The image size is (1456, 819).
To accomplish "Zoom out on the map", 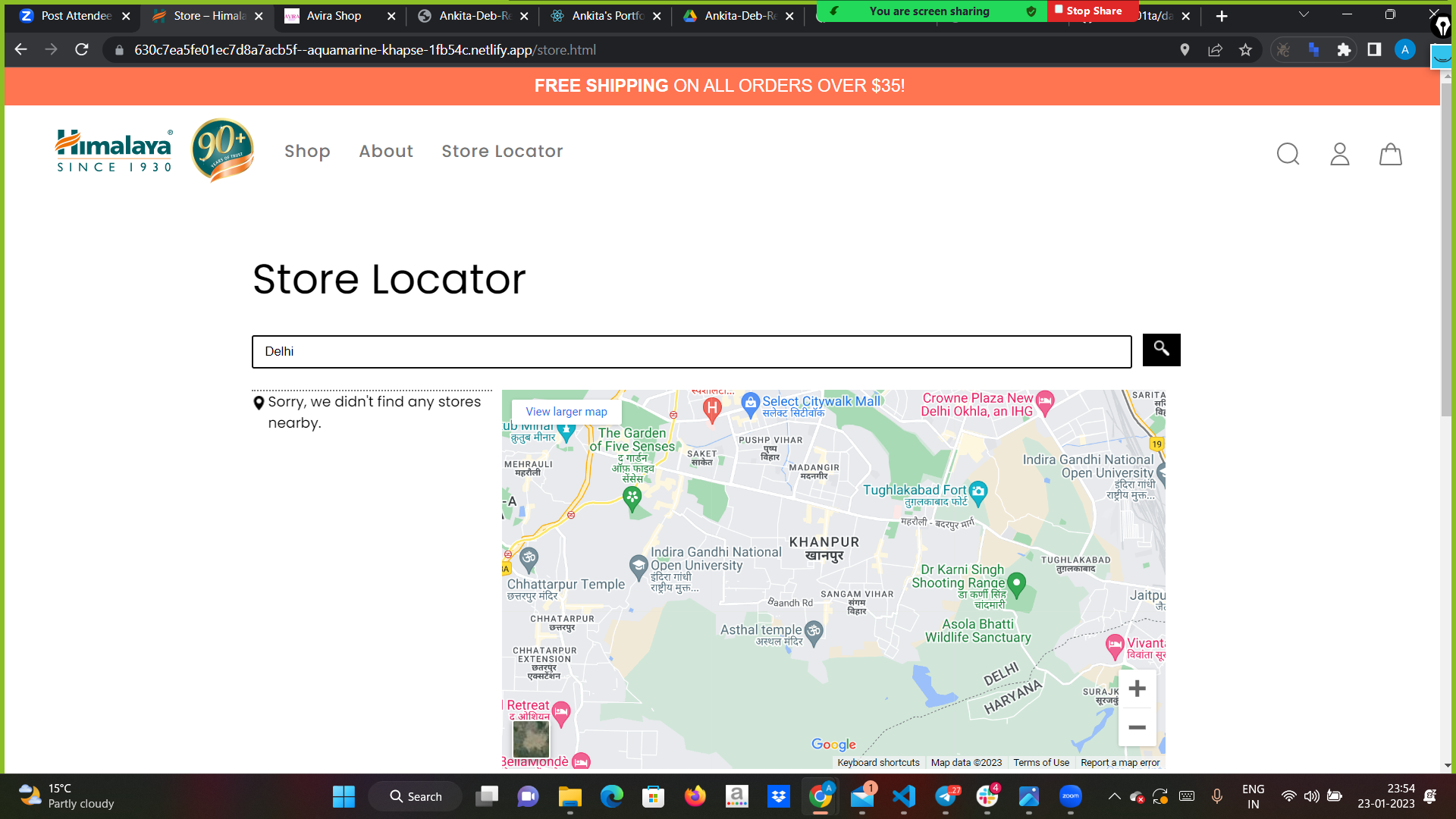I will point(1137,727).
